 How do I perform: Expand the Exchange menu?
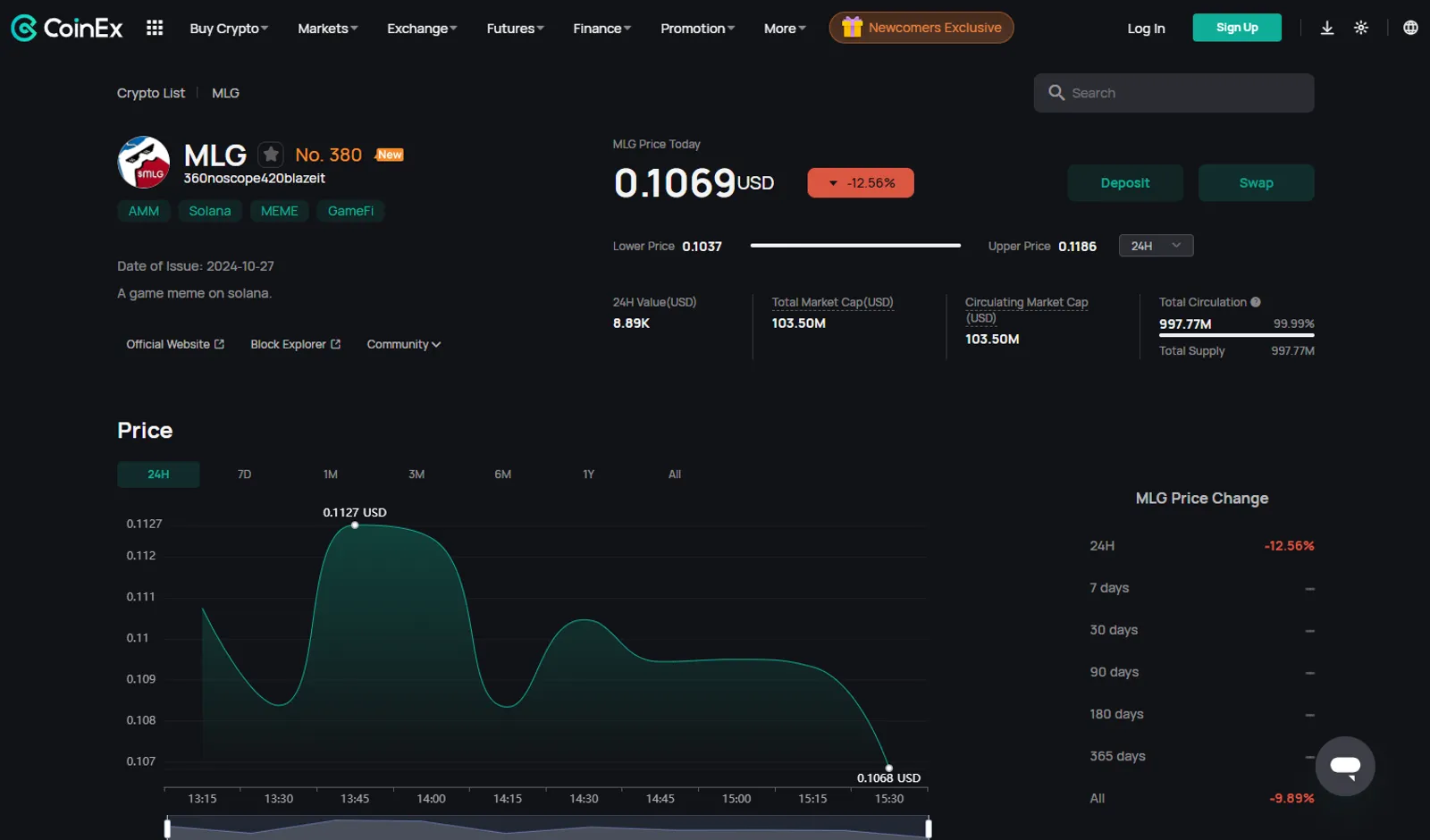coord(422,29)
